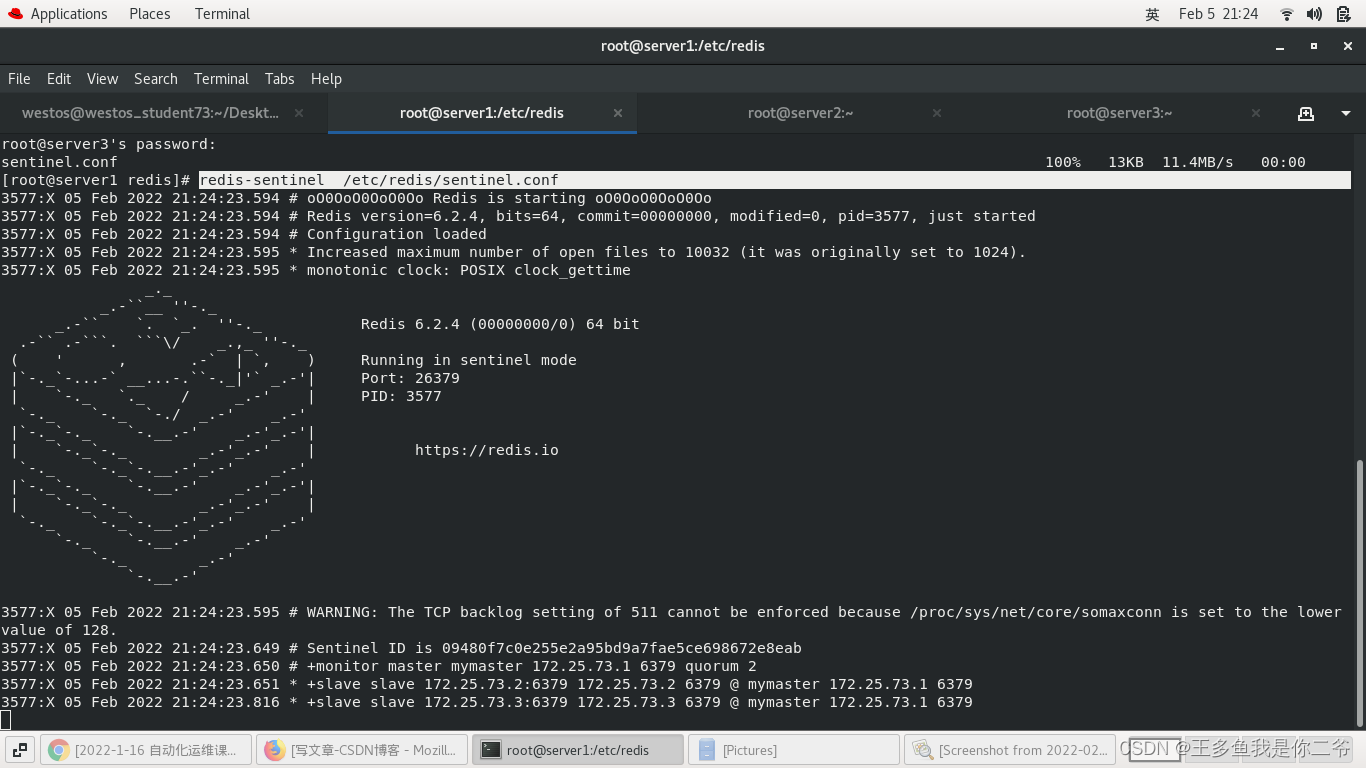Switch to root@server2:~ tab

click(x=800, y=113)
